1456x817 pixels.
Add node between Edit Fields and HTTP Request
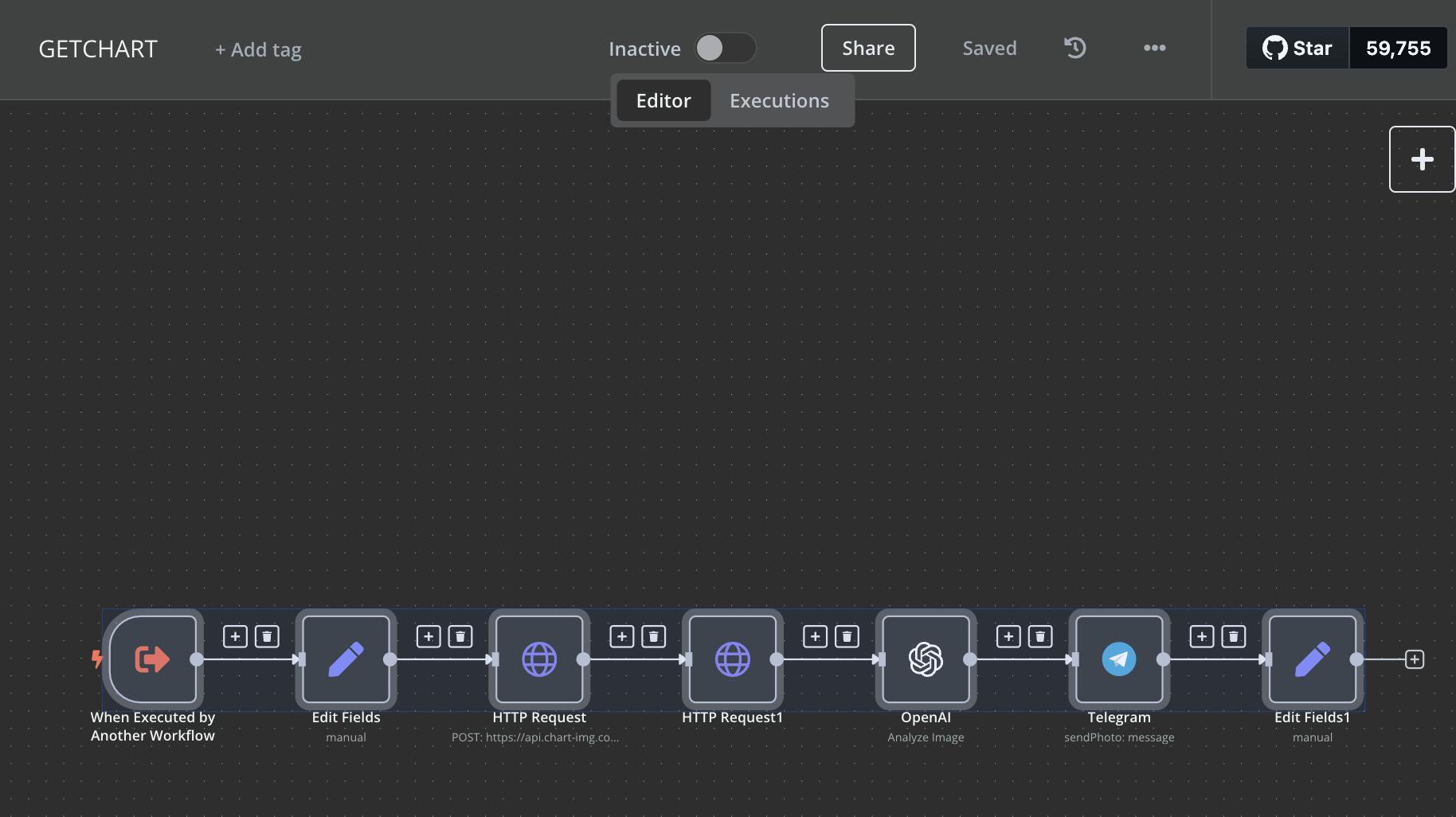pyautogui.click(x=429, y=636)
